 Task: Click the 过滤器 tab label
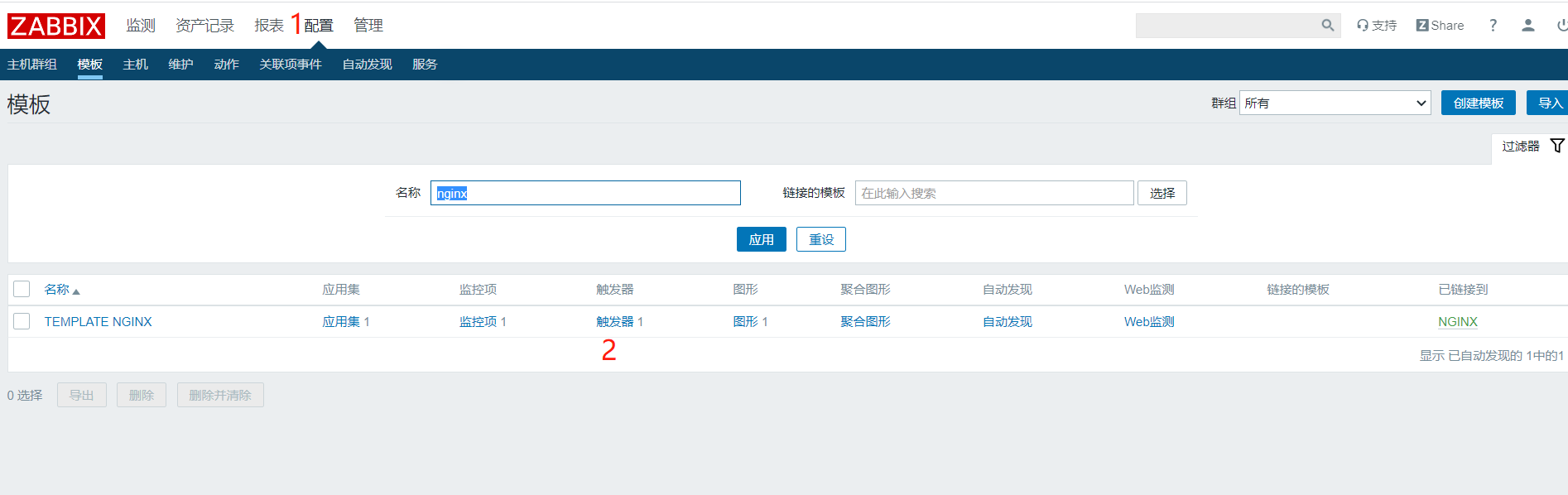click(x=1521, y=146)
